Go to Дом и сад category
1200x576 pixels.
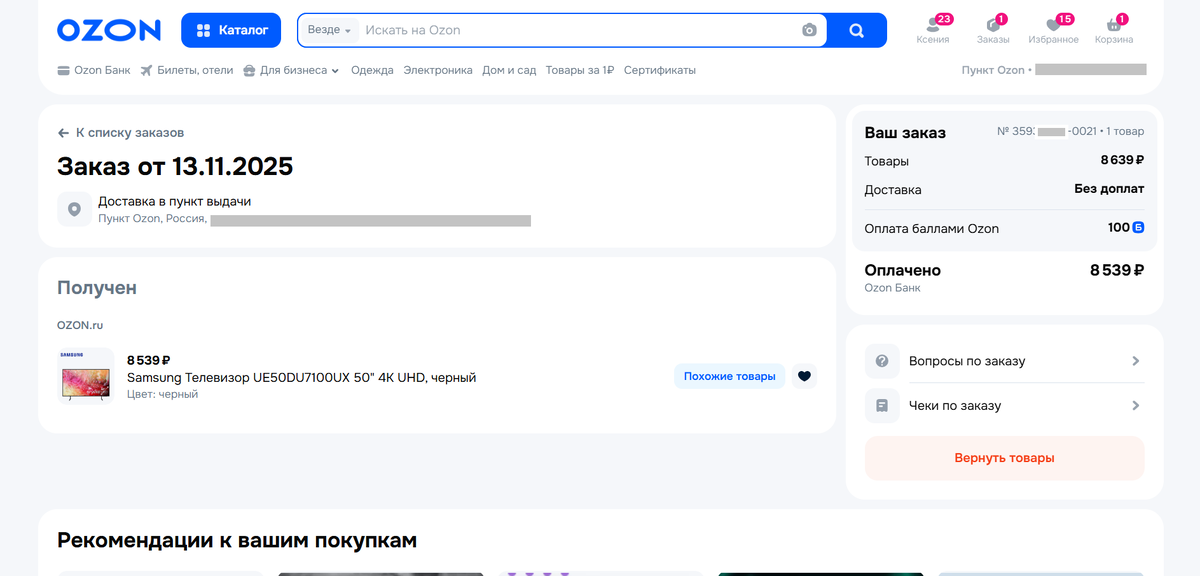pyautogui.click(x=509, y=70)
